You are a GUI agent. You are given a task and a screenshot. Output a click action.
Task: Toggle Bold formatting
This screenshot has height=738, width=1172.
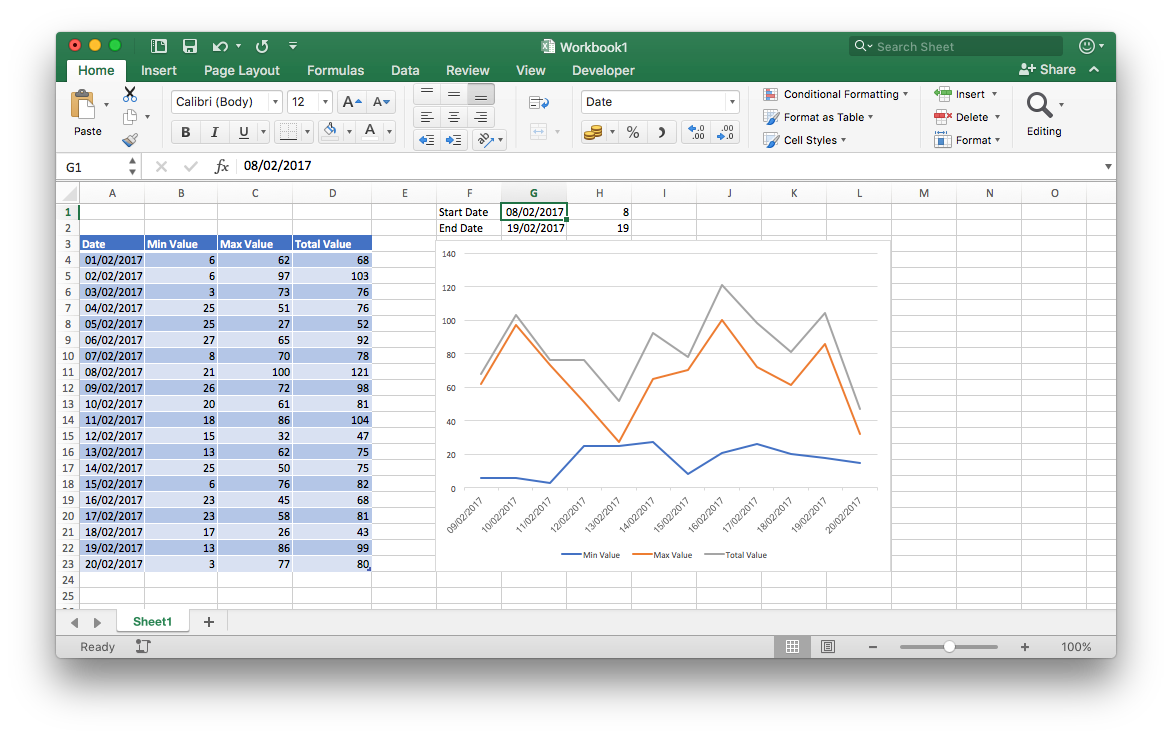coord(185,132)
